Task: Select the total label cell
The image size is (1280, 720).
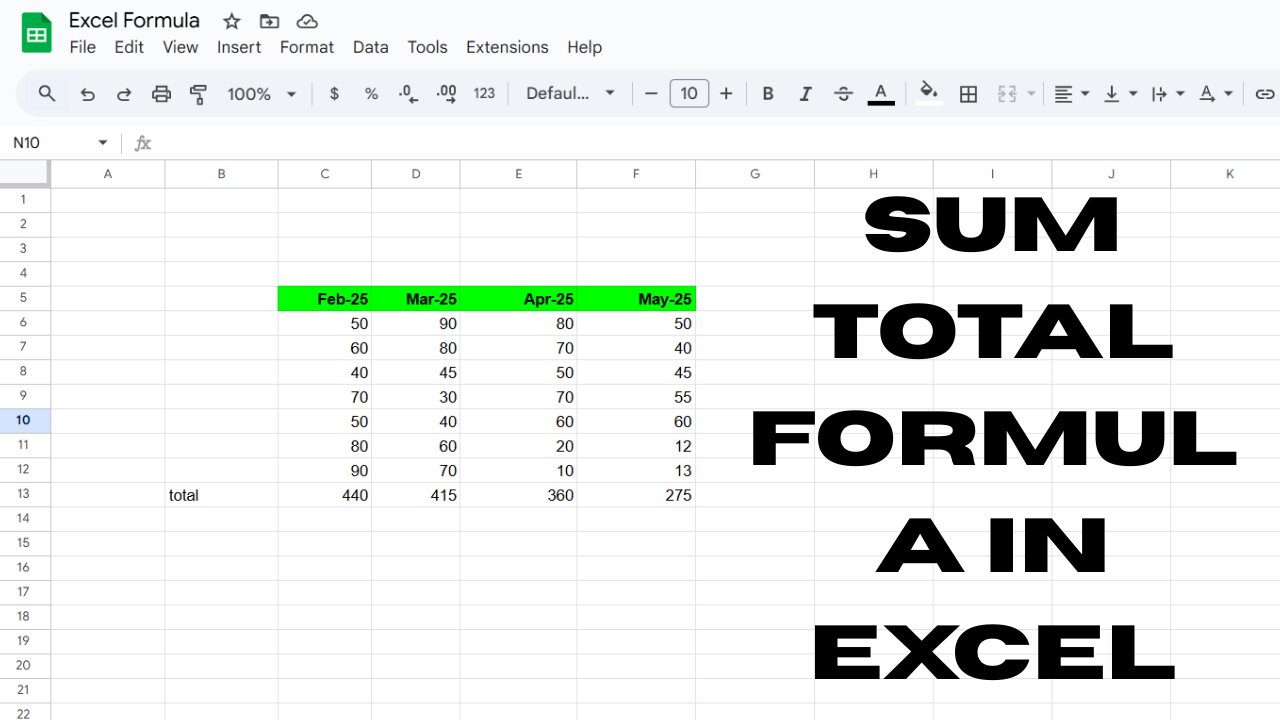Action: 221,494
